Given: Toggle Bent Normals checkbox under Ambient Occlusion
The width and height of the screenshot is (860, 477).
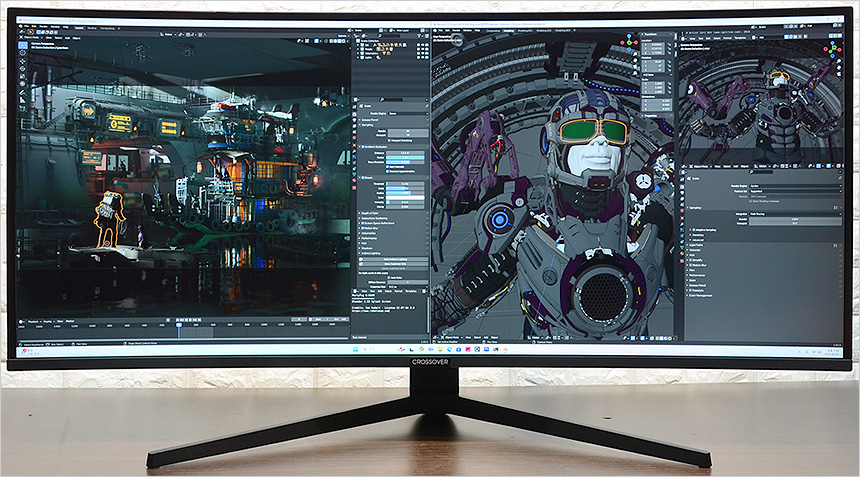Looking at the screenshot, I should [386, 166].
